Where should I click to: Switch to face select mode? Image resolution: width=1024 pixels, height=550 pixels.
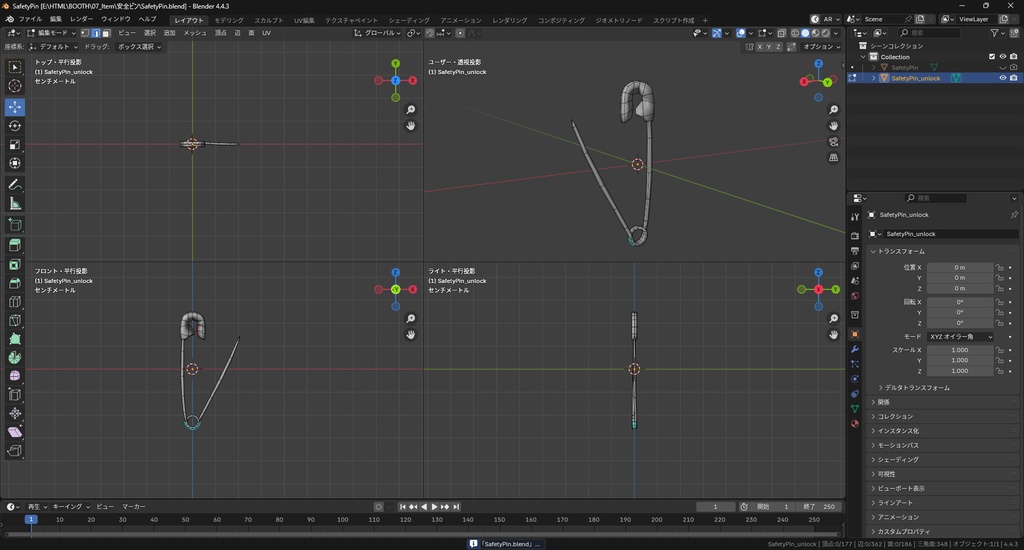coord(106,33)
